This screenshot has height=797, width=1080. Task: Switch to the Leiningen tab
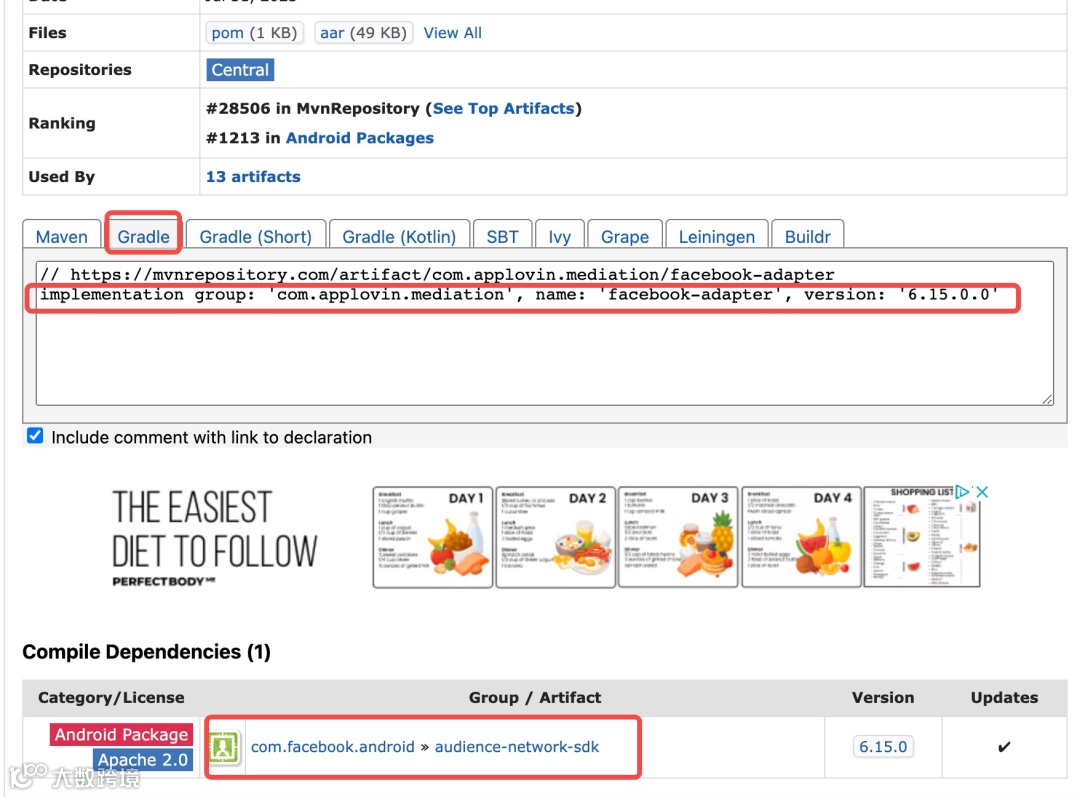[x=716, y=236]
